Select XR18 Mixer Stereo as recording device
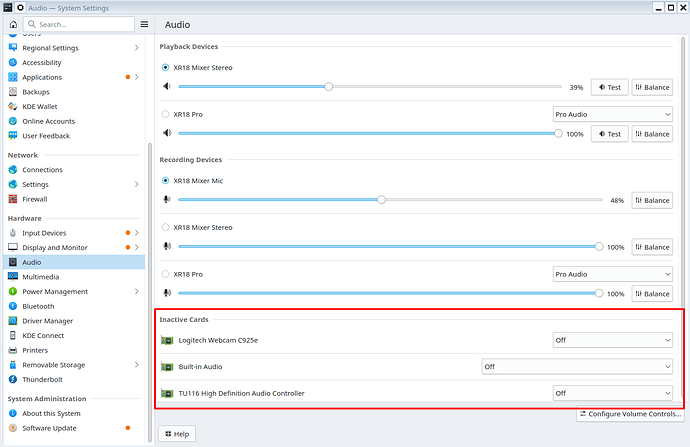Viewport: 690px width, 447px height. point(165,227)
